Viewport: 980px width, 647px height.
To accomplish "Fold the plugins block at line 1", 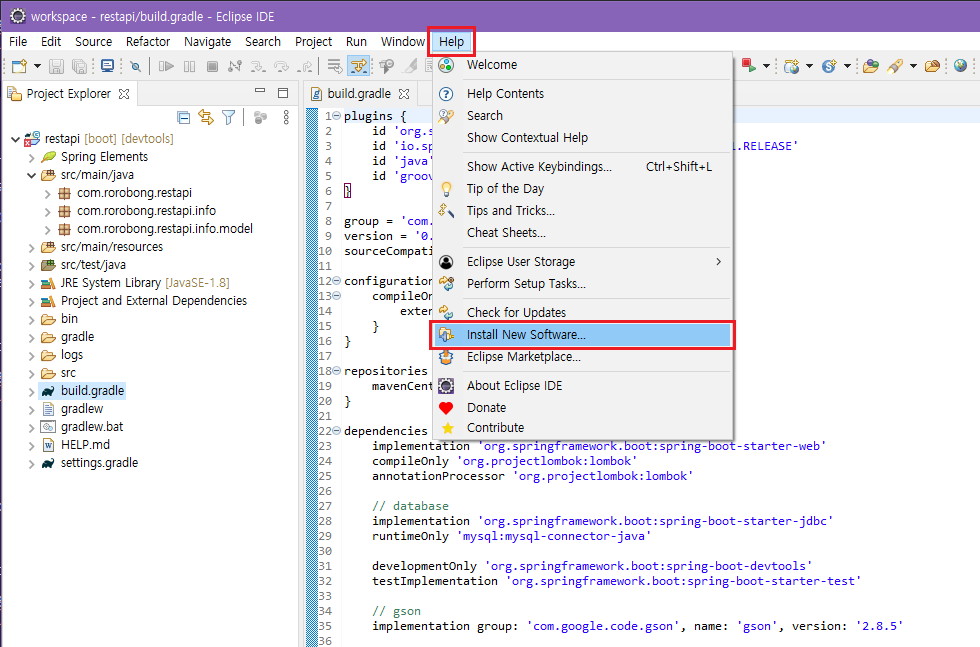I will 337,116.
